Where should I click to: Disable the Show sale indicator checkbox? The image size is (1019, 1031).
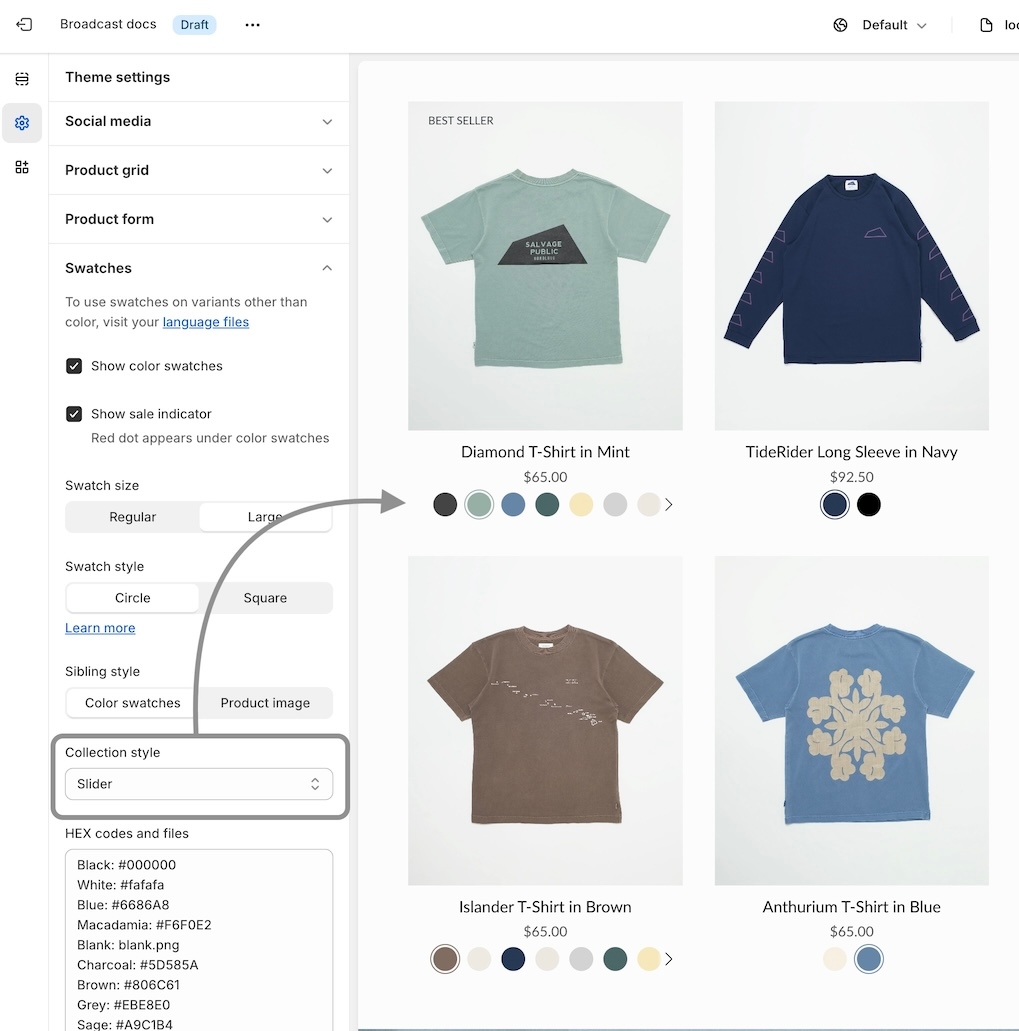pyautogui.click(x=74, y=414)
